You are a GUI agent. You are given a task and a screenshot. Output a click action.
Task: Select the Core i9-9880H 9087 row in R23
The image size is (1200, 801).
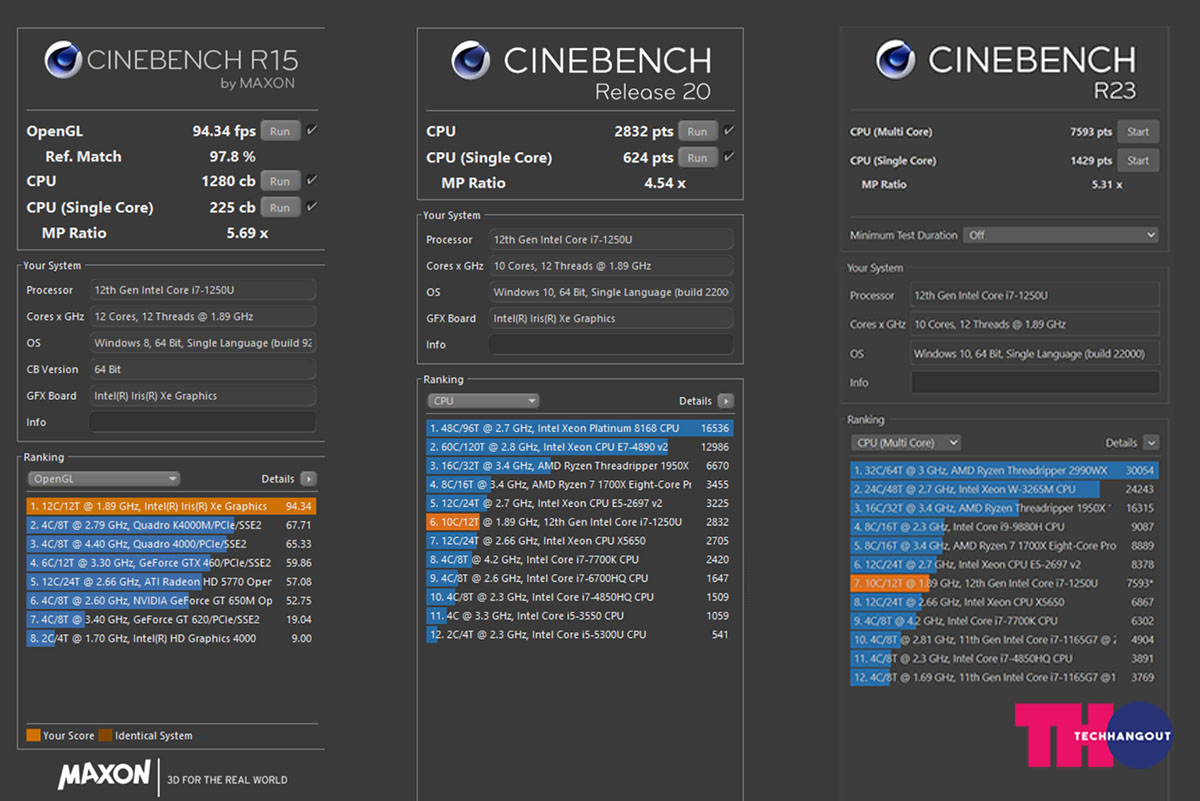(1005, 527)
